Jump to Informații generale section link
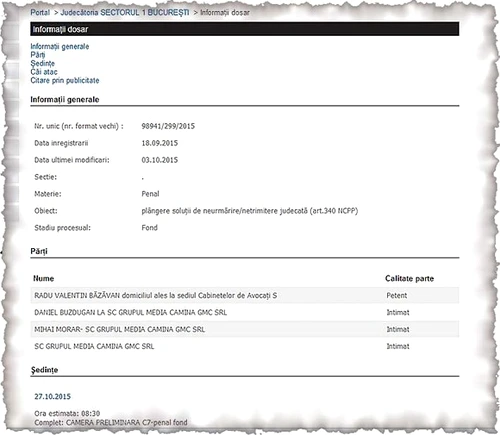 60,47
